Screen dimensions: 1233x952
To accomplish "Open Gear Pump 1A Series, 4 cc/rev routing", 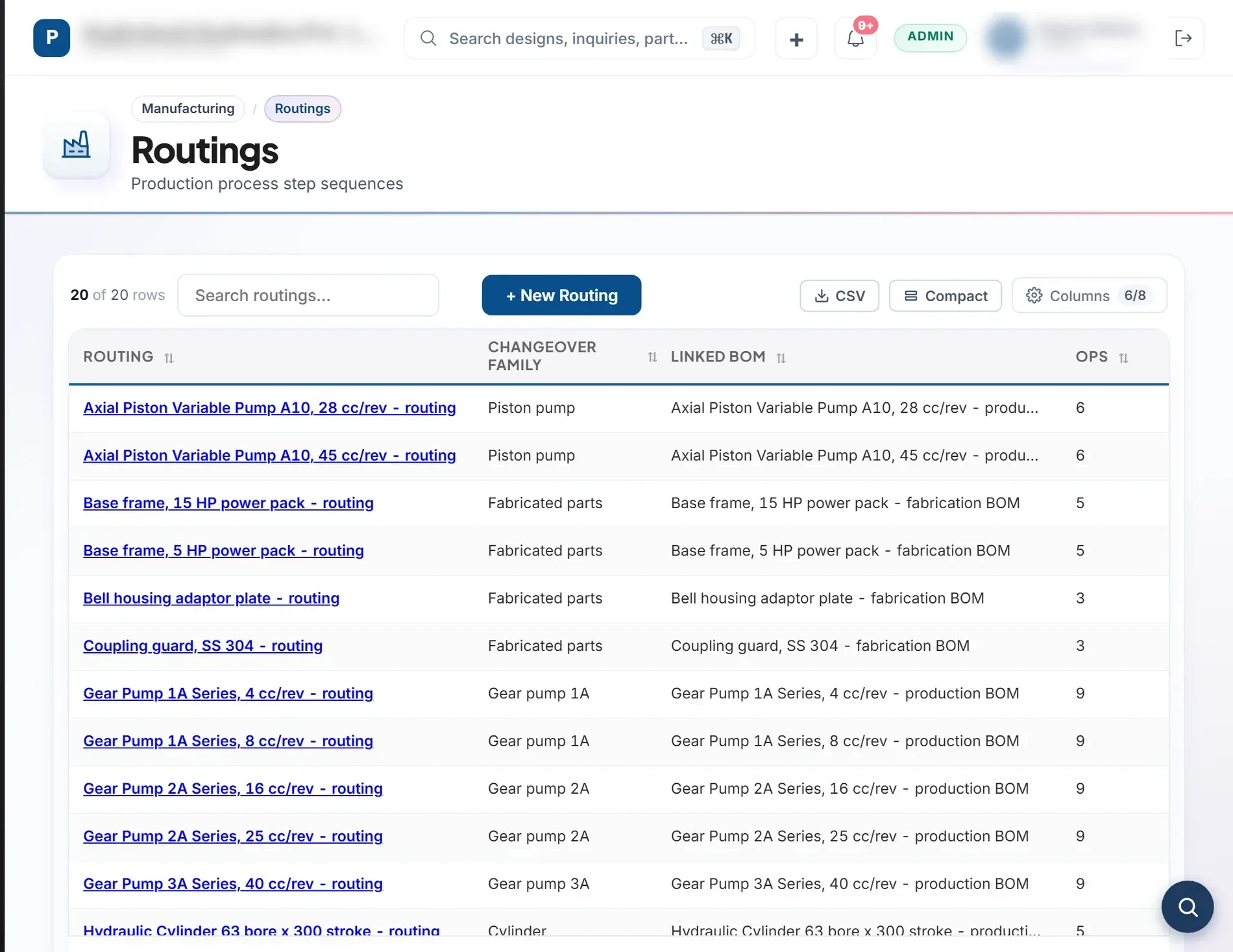I will click(228, 693).
